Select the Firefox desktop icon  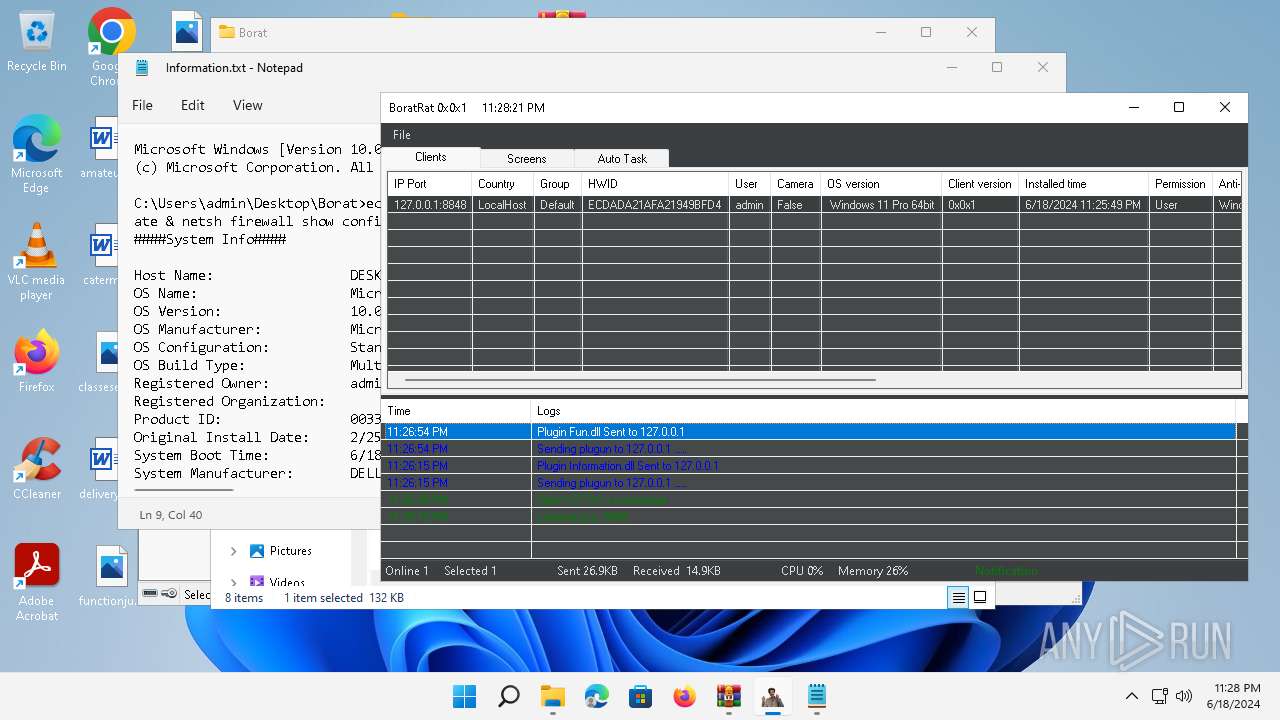(x=37, y=360)
